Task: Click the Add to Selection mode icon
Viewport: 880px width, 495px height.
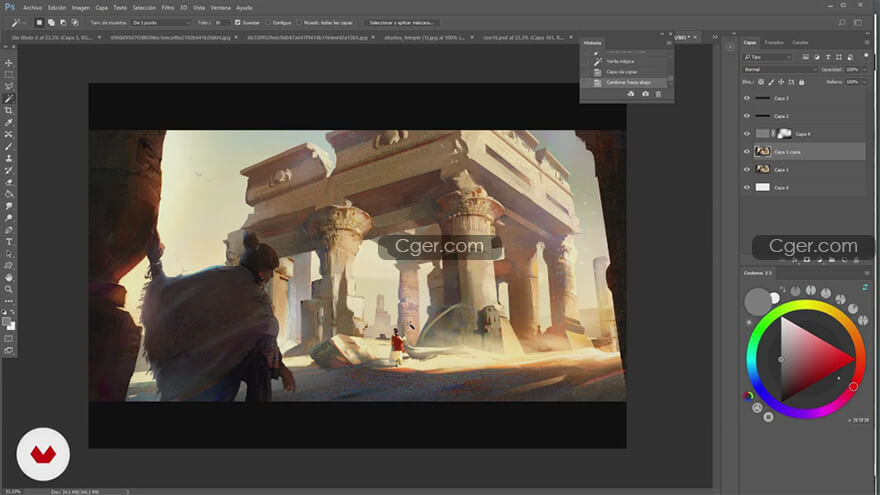Action: [x=51, y=22]
